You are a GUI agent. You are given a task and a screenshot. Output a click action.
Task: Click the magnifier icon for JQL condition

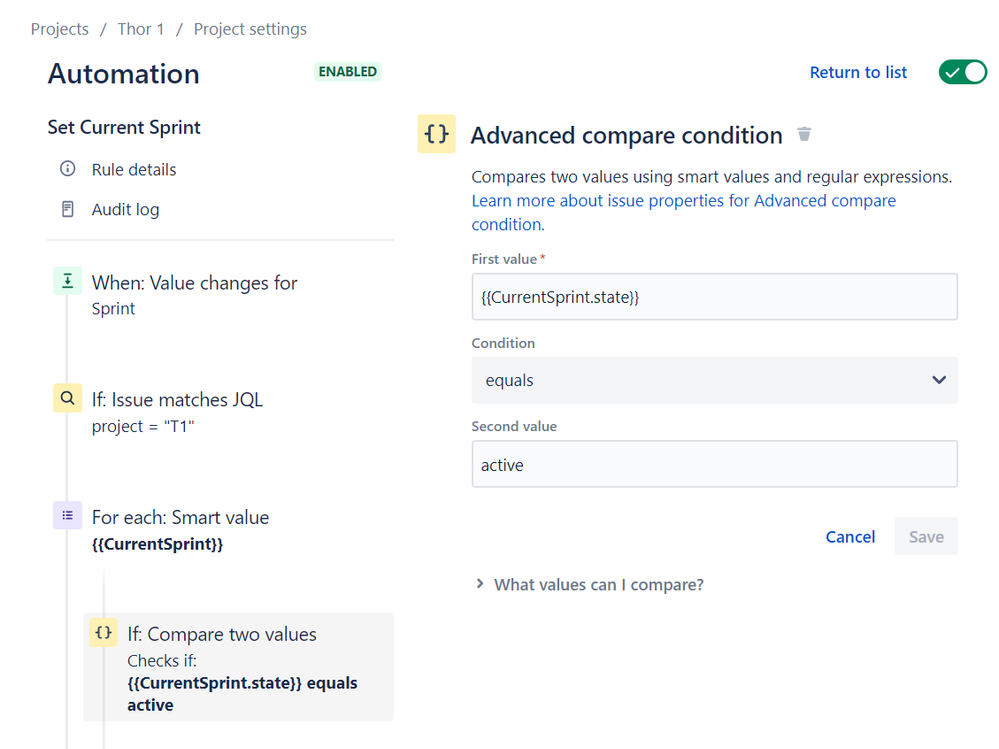67,399
